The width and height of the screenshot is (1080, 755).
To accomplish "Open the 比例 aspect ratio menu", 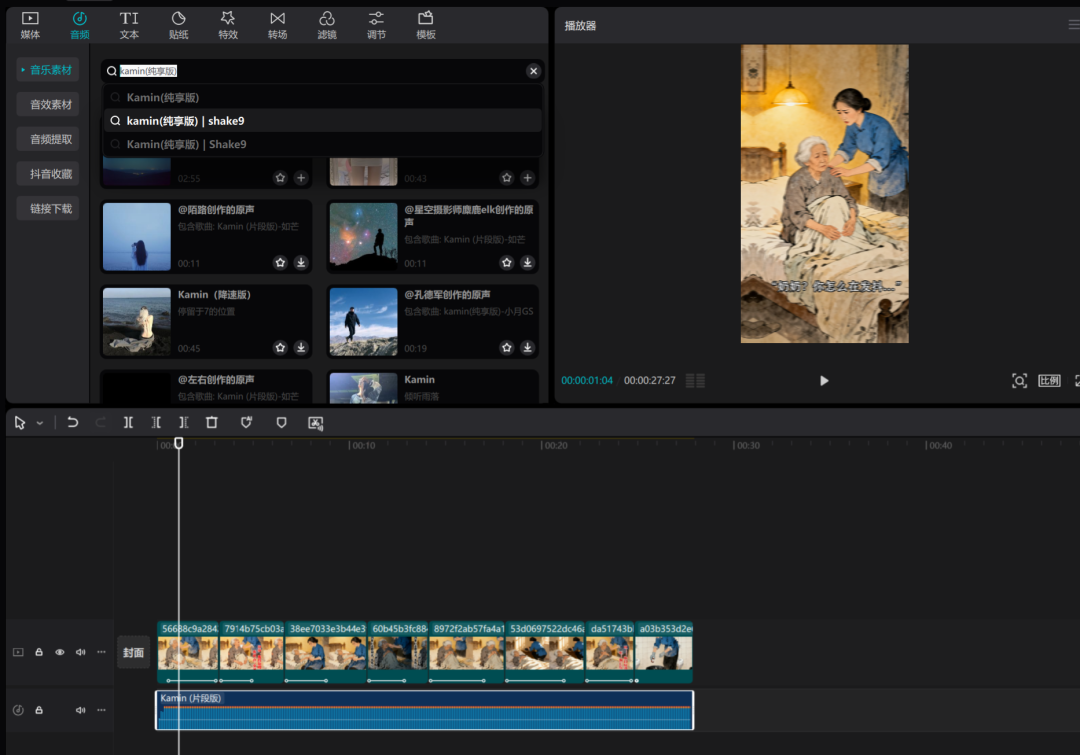I will click(1049, 381).
